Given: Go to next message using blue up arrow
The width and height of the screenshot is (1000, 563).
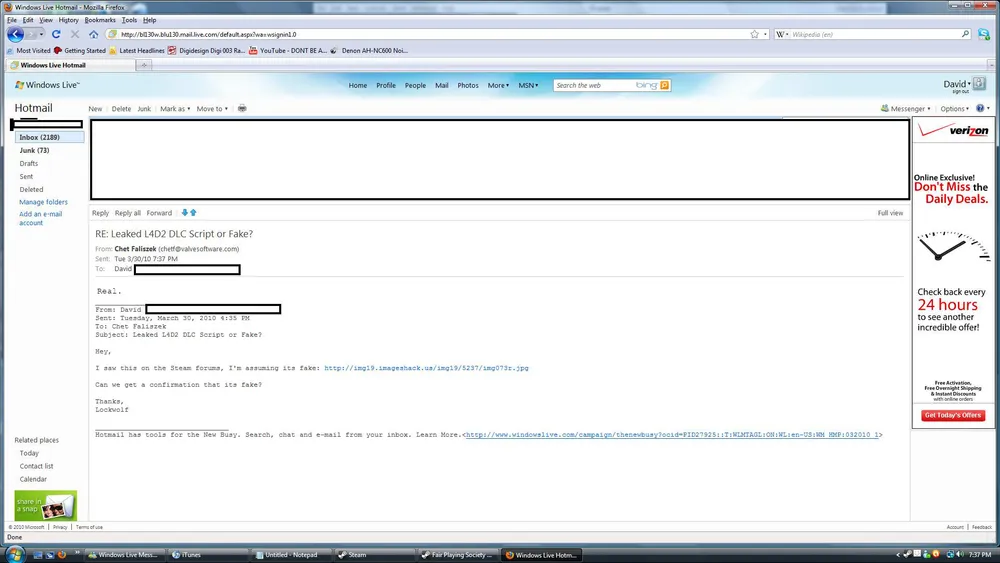Looking at the screenshot, I should (x=193, y=213).
